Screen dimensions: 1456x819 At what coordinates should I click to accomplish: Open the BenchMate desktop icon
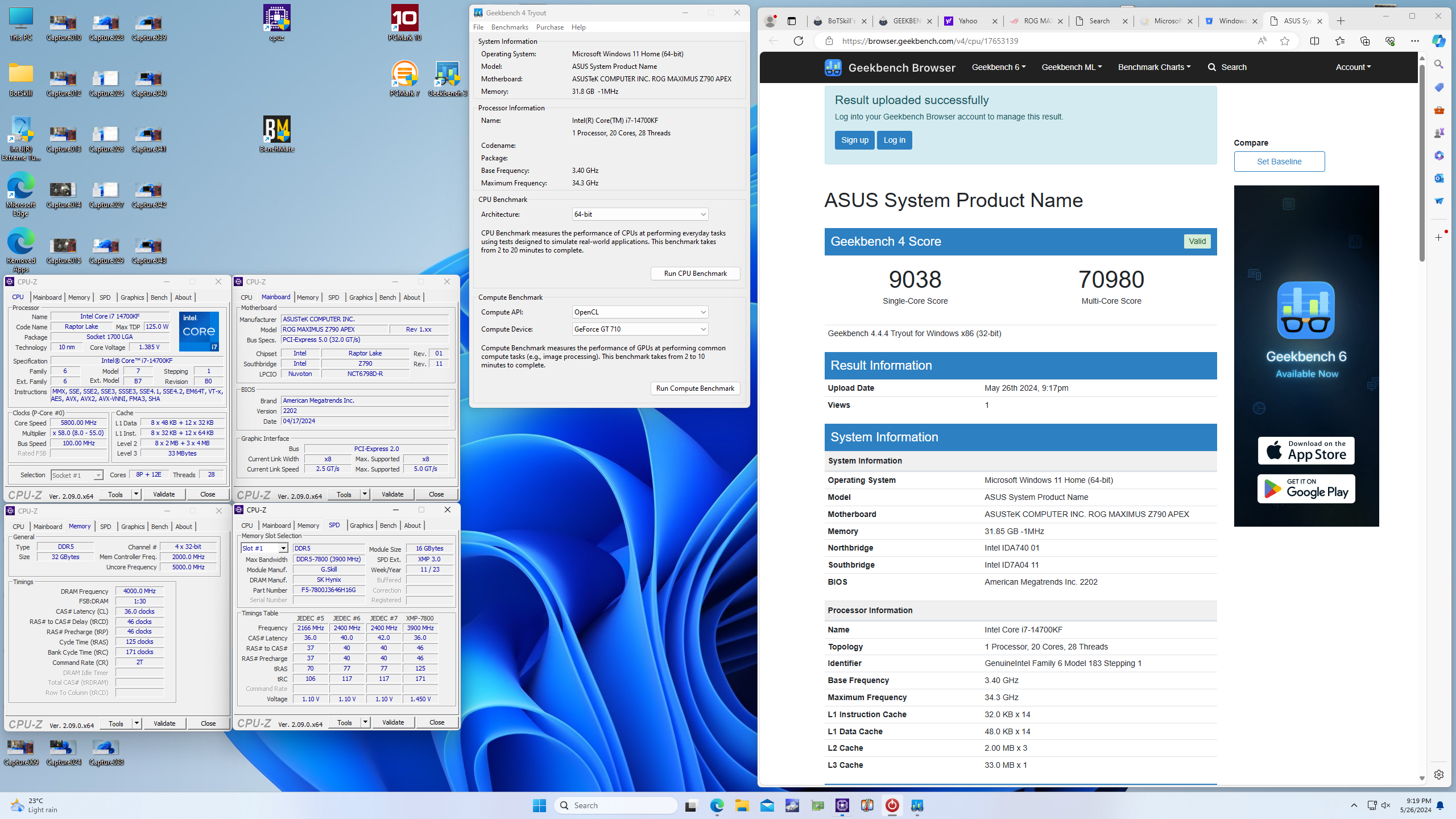pos(276,134)
